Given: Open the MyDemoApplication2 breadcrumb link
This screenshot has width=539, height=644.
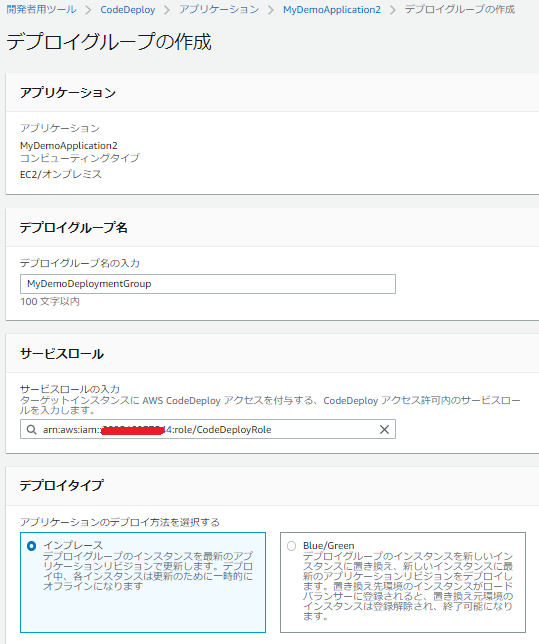Looking at the screenshot, I should (x=332, y=9).
